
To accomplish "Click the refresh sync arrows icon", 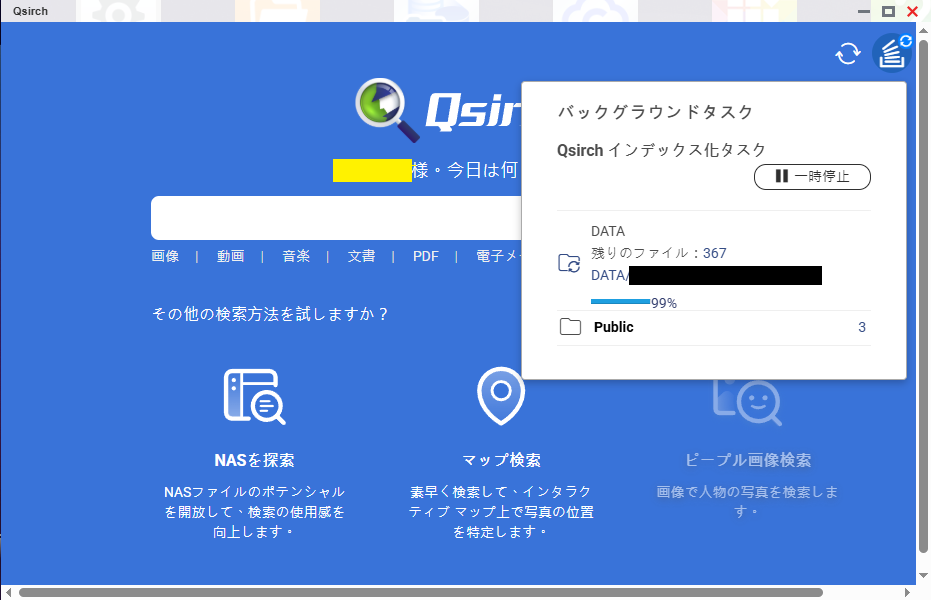I will click(x=848, y=54).
